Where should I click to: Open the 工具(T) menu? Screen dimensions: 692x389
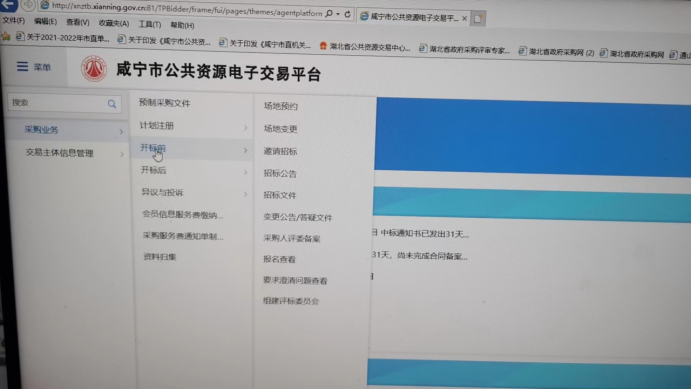coord(150,24)
